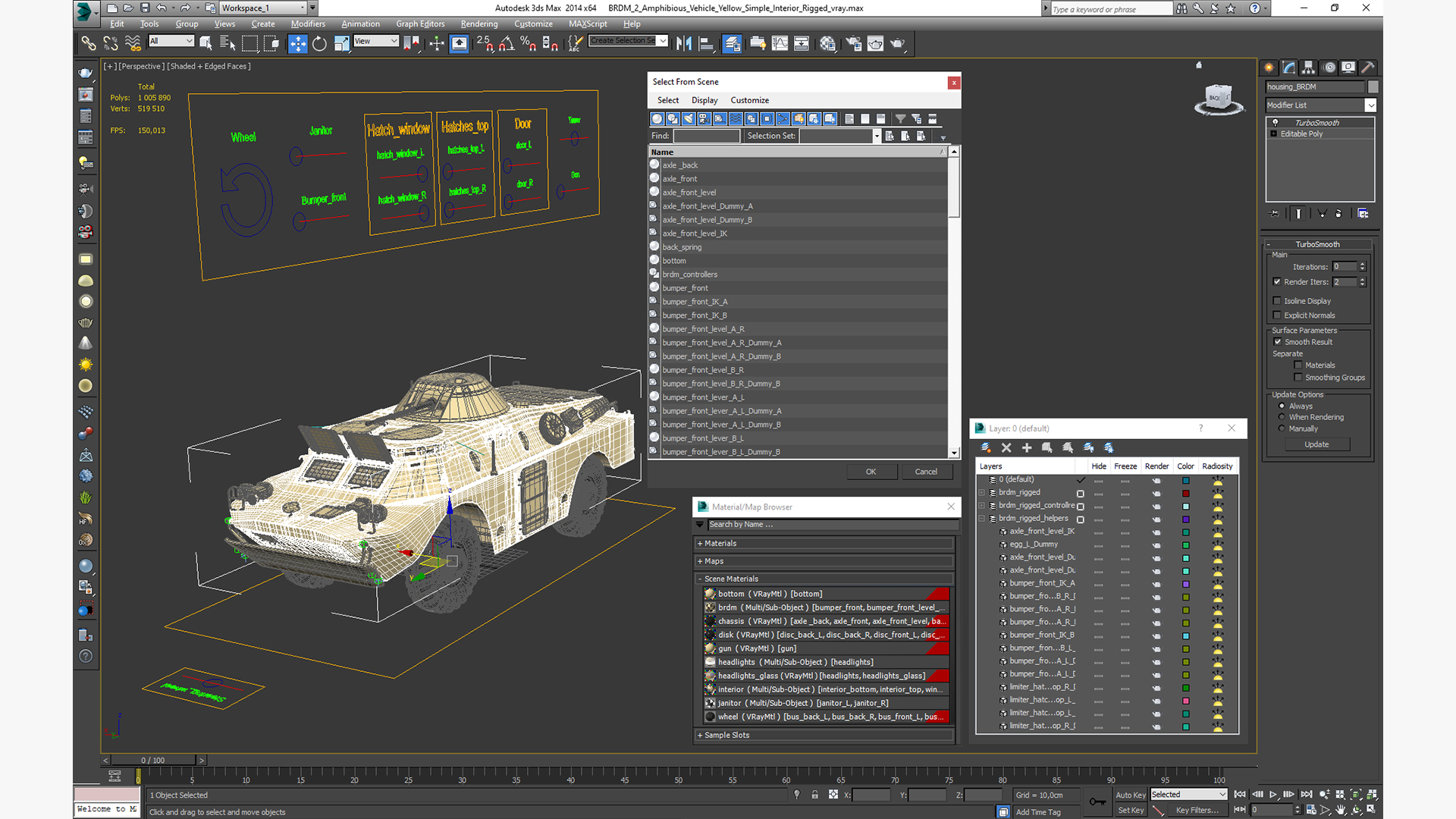Click the Save file icon in title bar

(x=144, y=8)
